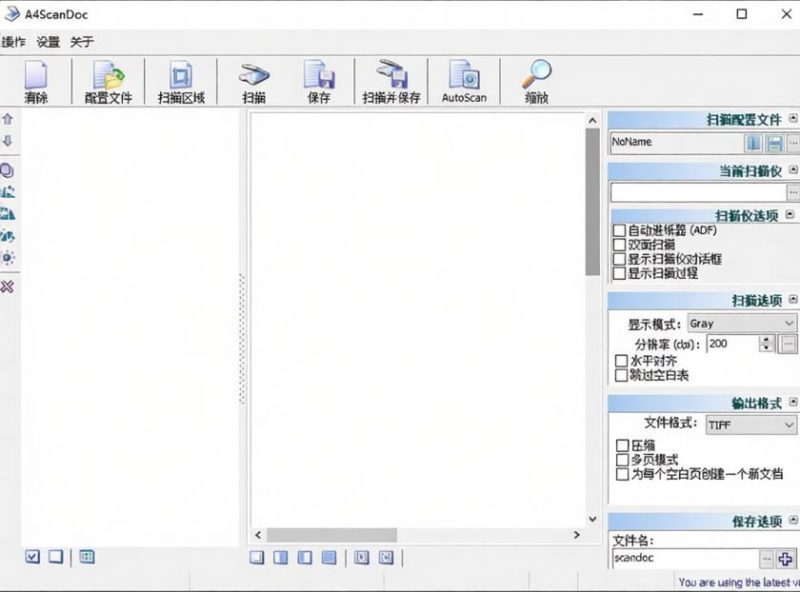This screenshot has width=800, height=592.
Task: Open the 配置文件 profile toolbar icon
Action: [108, 82]
